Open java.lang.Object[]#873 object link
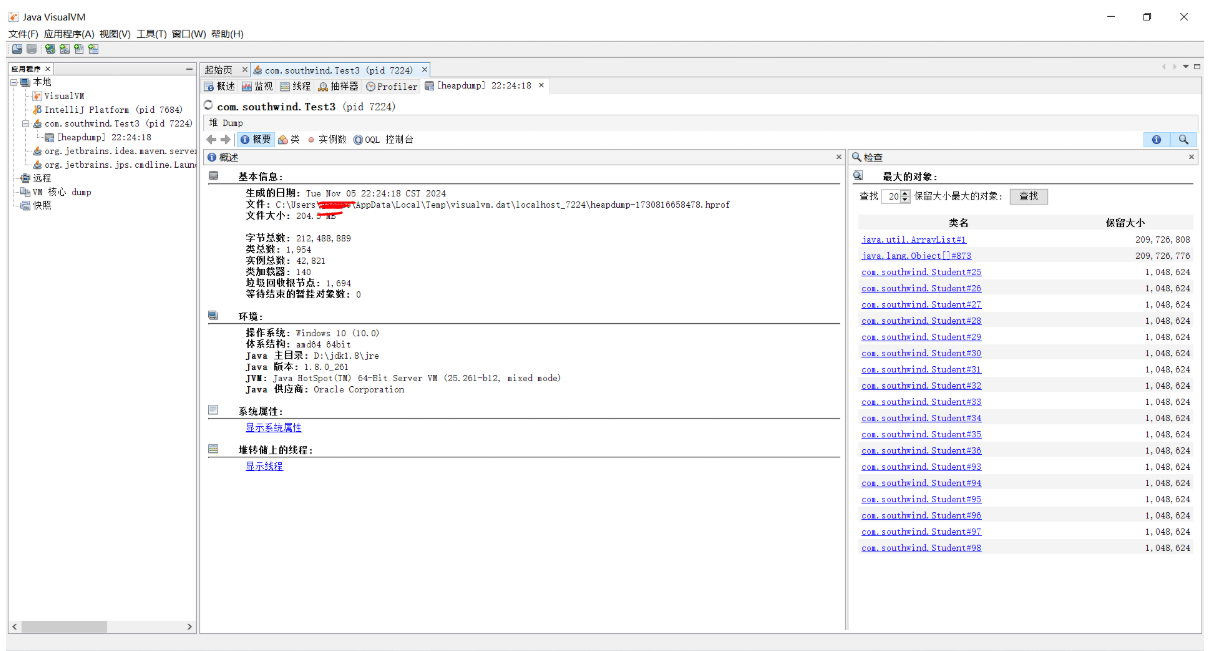The height and width of the screenshot is (651, 1216). coord(916,256)
